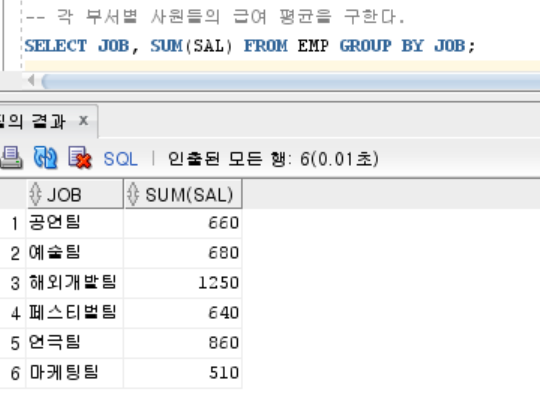Screen dimensions: 540x399
Task: Select the cell 페스티벌팀
Action: pos(74,313)
